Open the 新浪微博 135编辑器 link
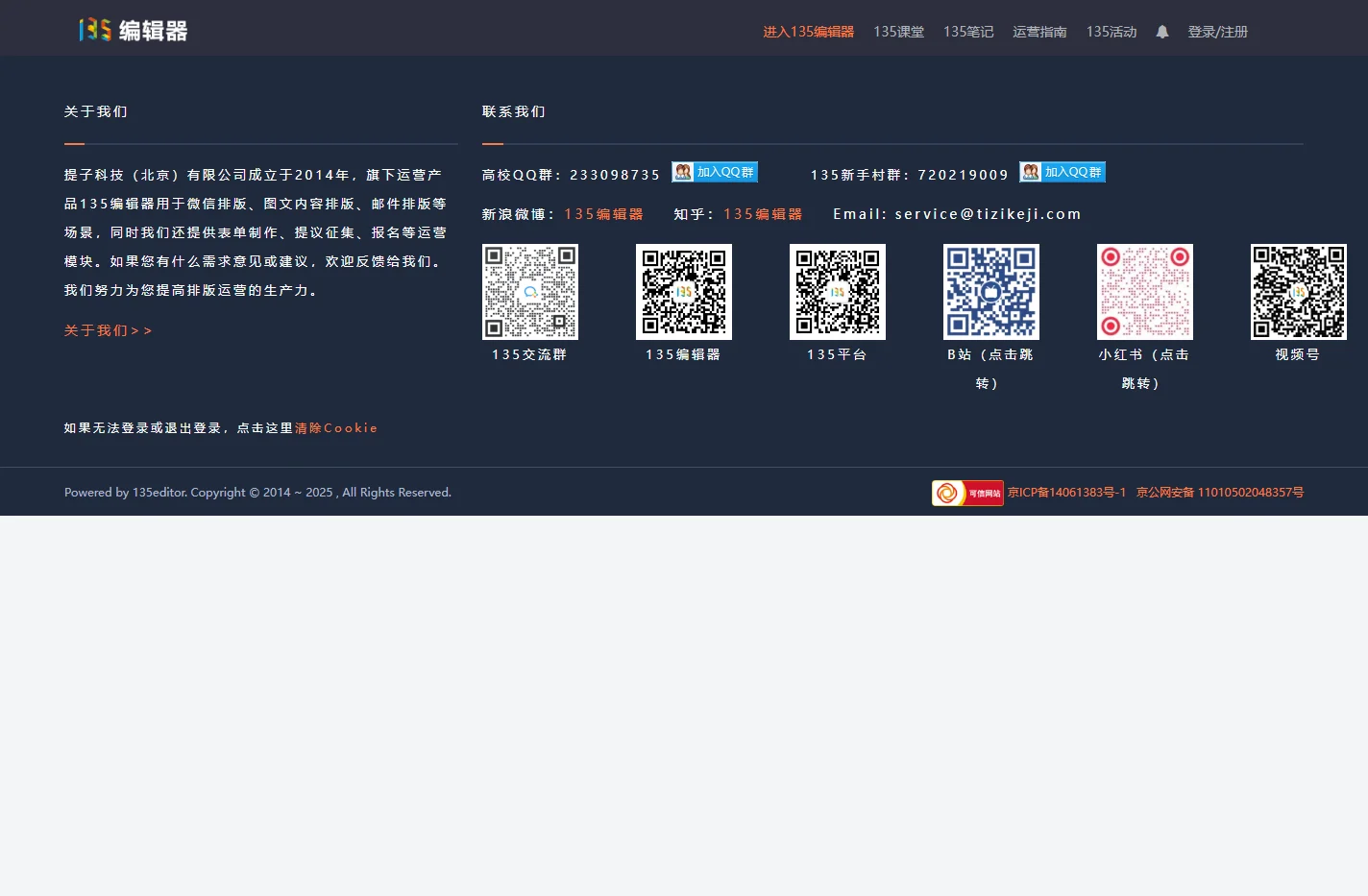Image resolution: width=1368 pixels, height=896 pixels. click(604, 214)
